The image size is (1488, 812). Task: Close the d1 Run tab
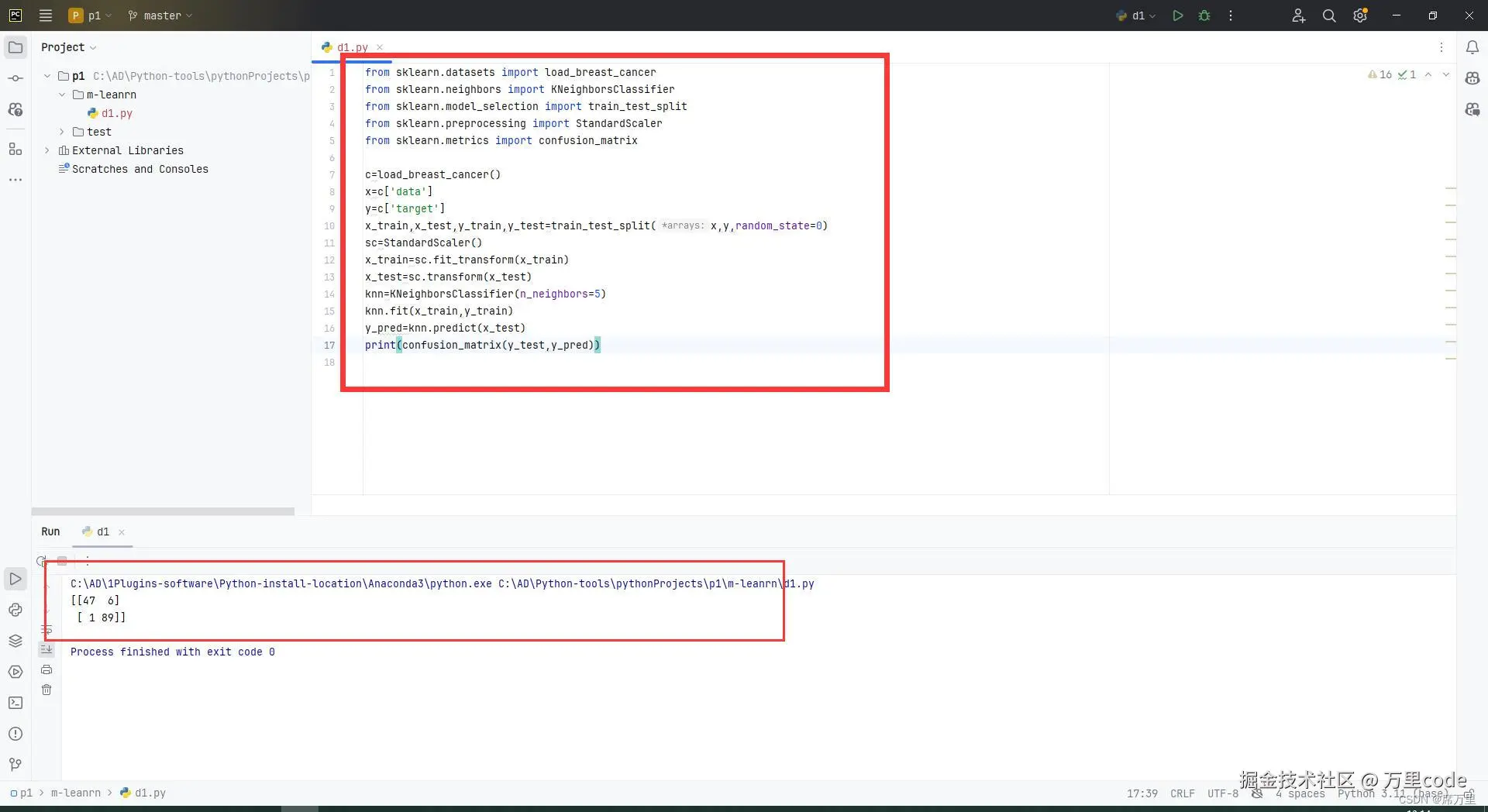click(122, 532)
